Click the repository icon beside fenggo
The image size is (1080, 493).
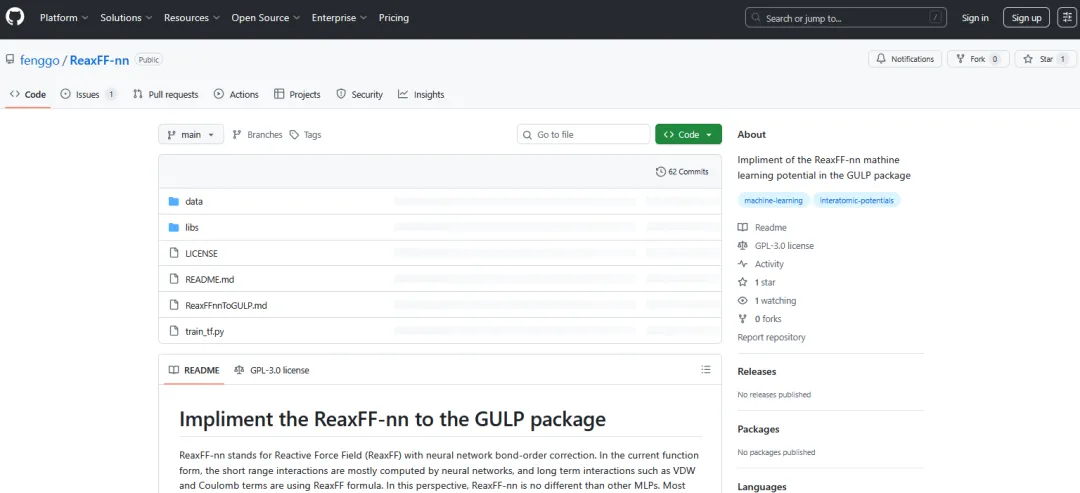click(x=10, y=60)
